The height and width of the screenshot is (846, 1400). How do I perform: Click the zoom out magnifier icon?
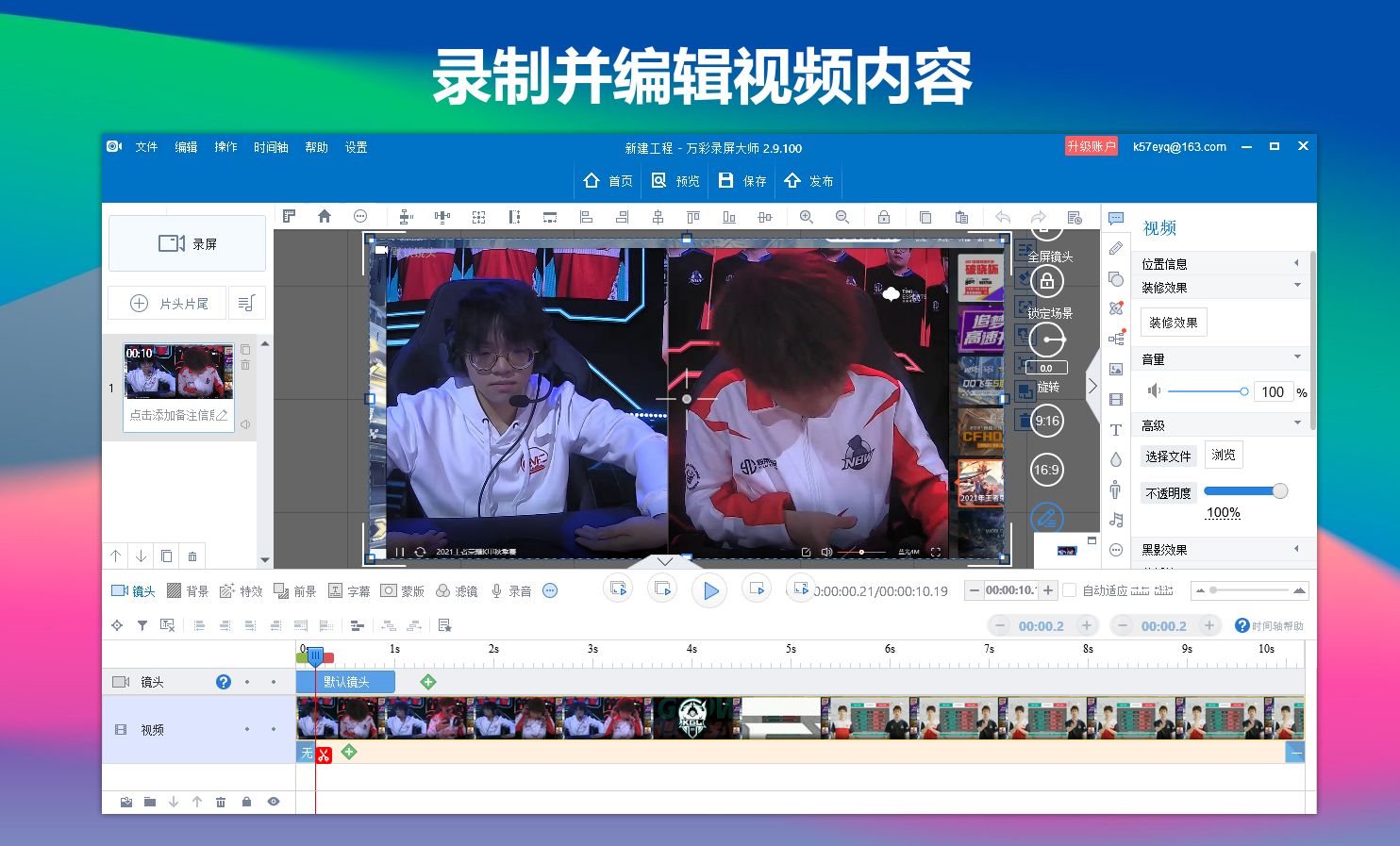[x=842, y=217]
